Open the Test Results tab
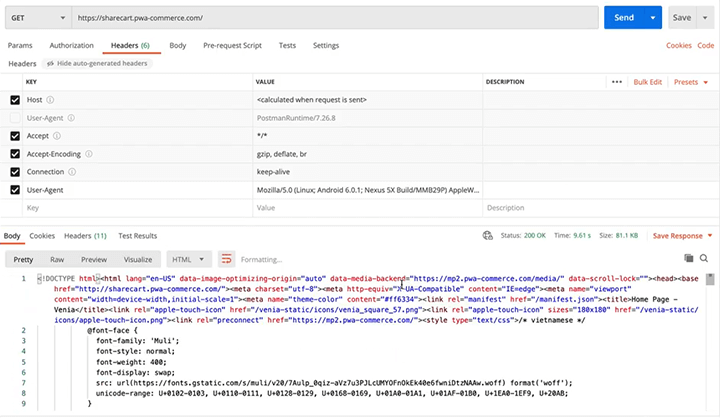This screenshot has width=720, height=418. tap(138, 236)
